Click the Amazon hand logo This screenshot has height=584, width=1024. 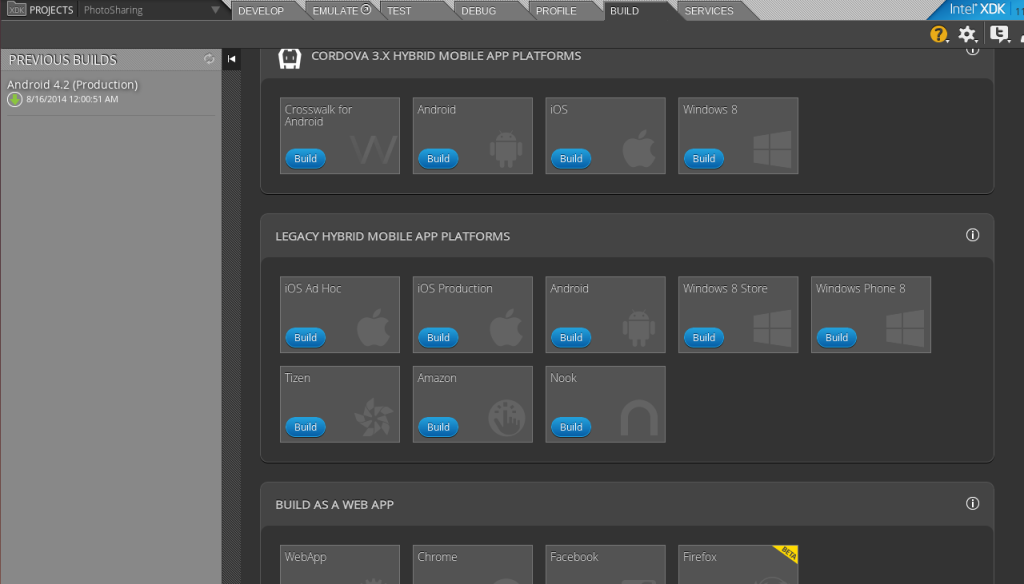coord(507,418)
